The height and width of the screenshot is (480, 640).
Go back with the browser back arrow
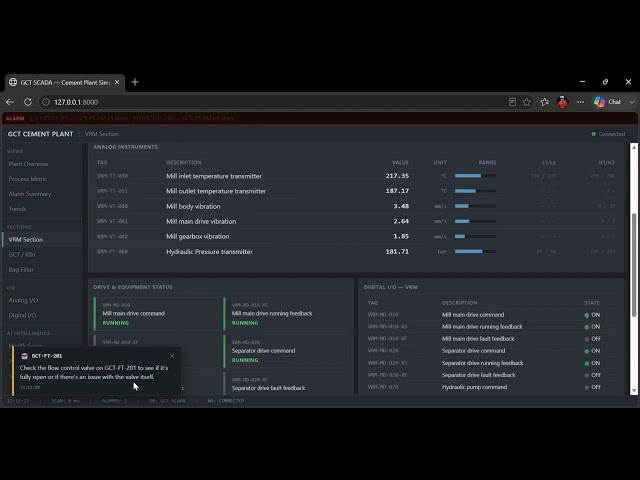[10, 102]
